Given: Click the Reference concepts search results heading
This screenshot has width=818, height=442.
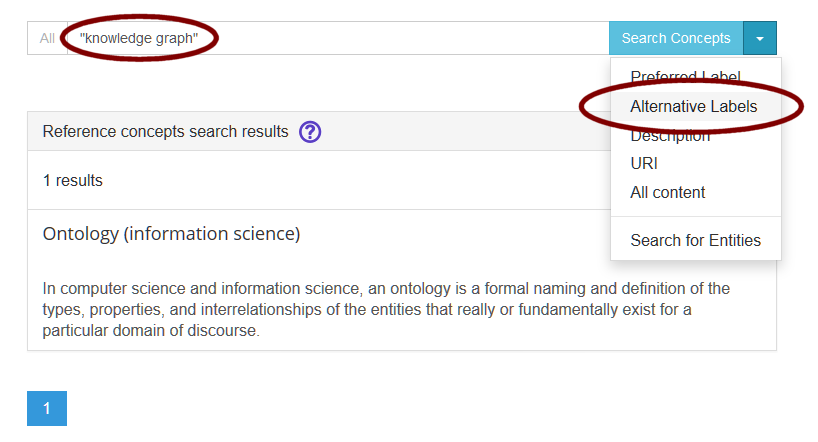Looking at the screenshot, I should [x=165, y=132].
